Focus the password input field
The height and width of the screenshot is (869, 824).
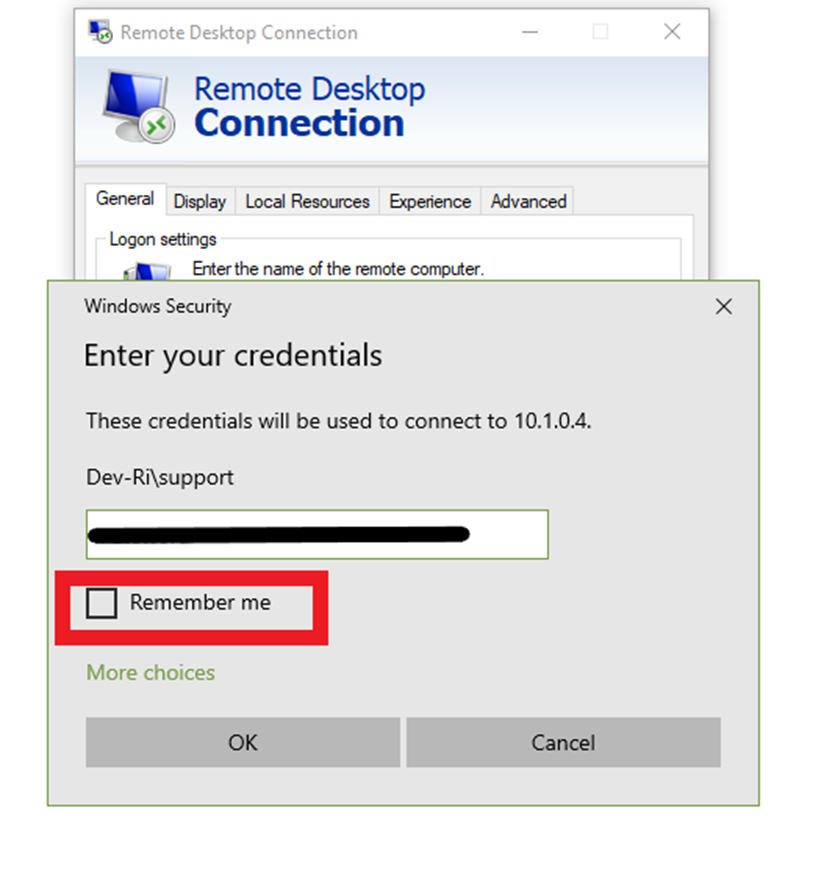coord(317,534)
